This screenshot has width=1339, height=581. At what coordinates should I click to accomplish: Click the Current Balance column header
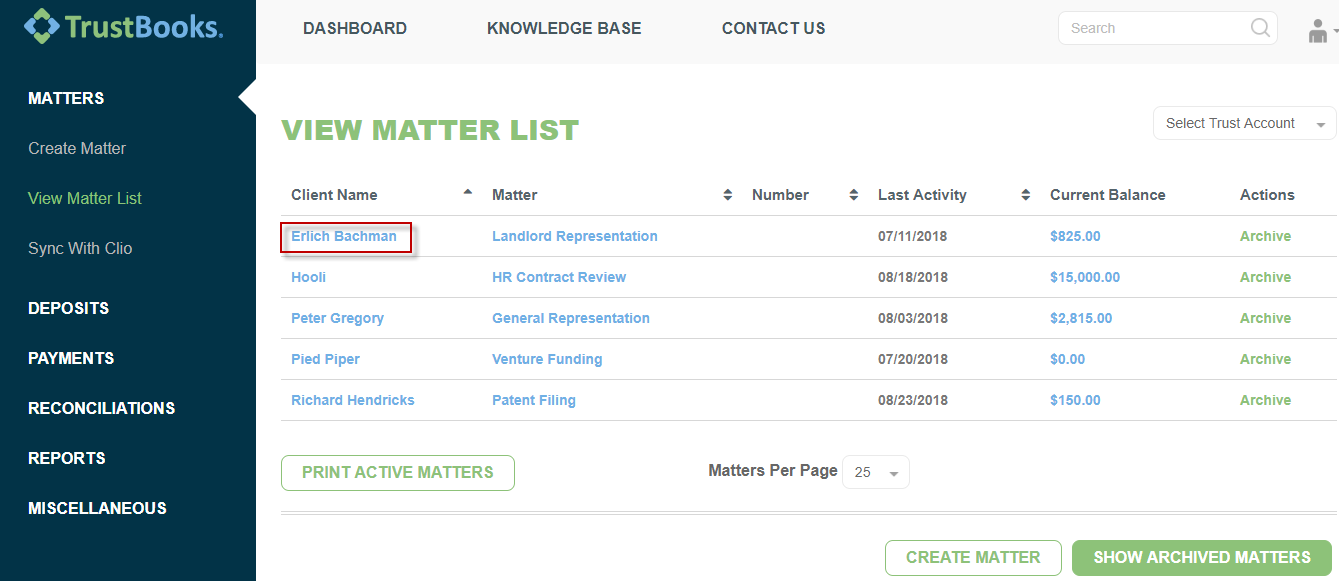click(1107, 195)
